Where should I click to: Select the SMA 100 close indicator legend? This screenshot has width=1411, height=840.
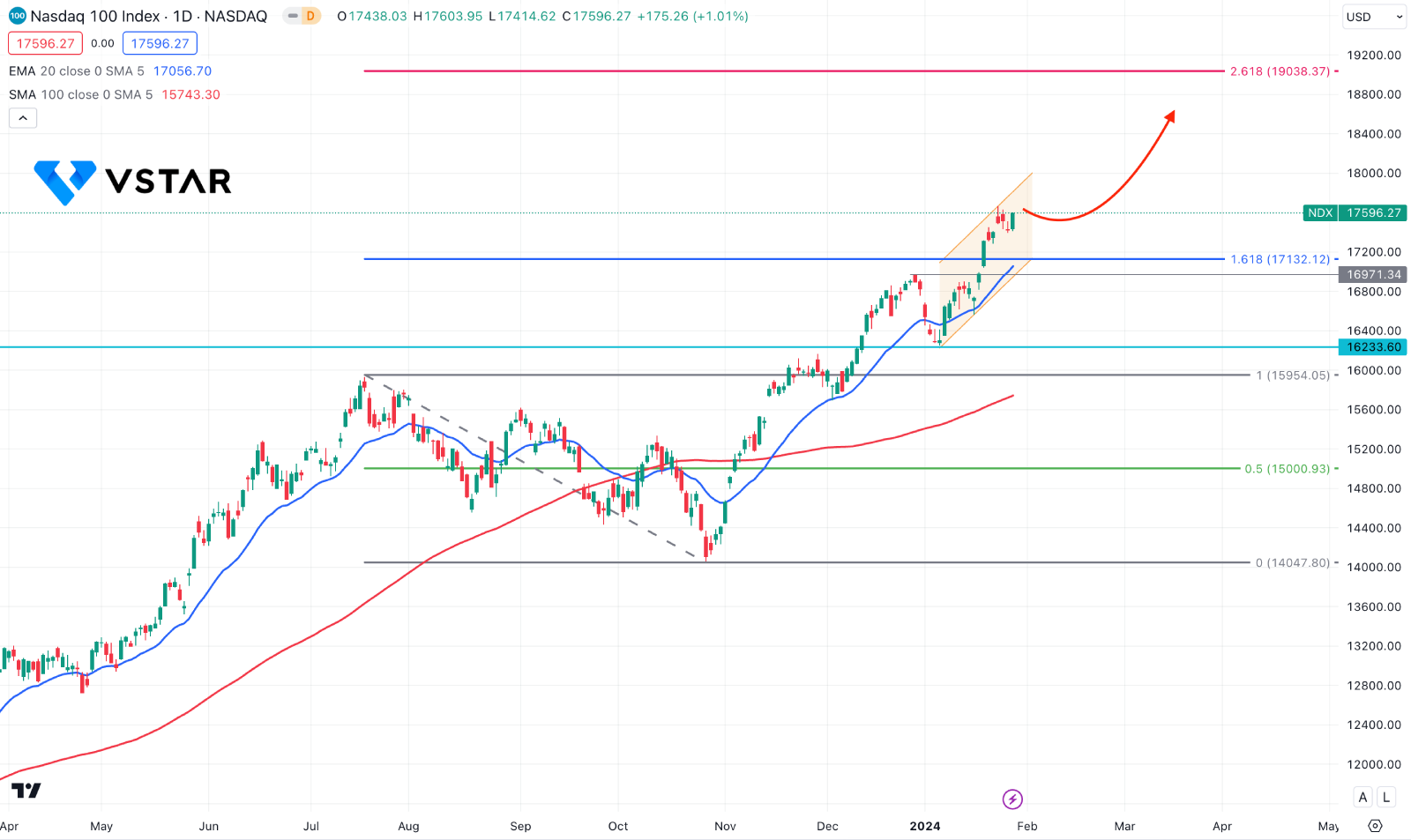click(81, 94)
